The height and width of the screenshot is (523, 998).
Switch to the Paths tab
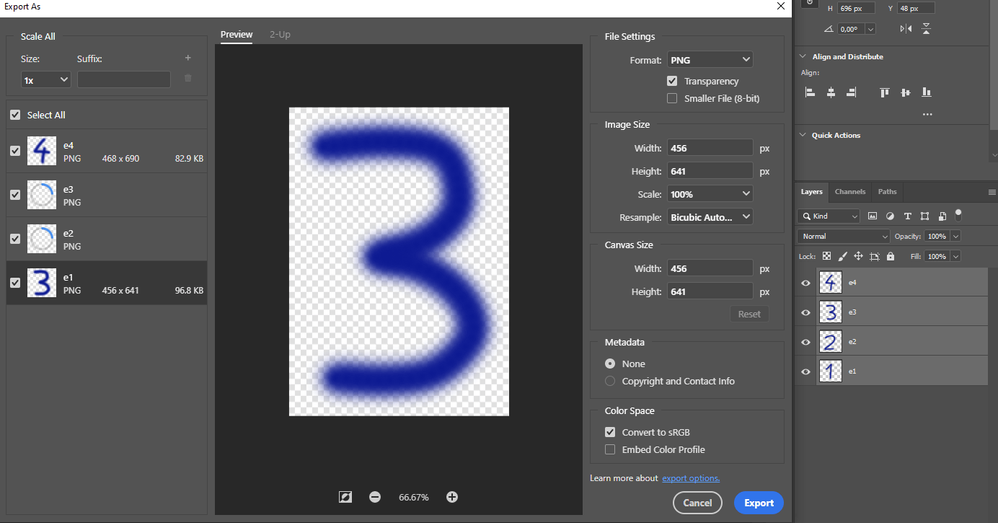click(887, 192)
